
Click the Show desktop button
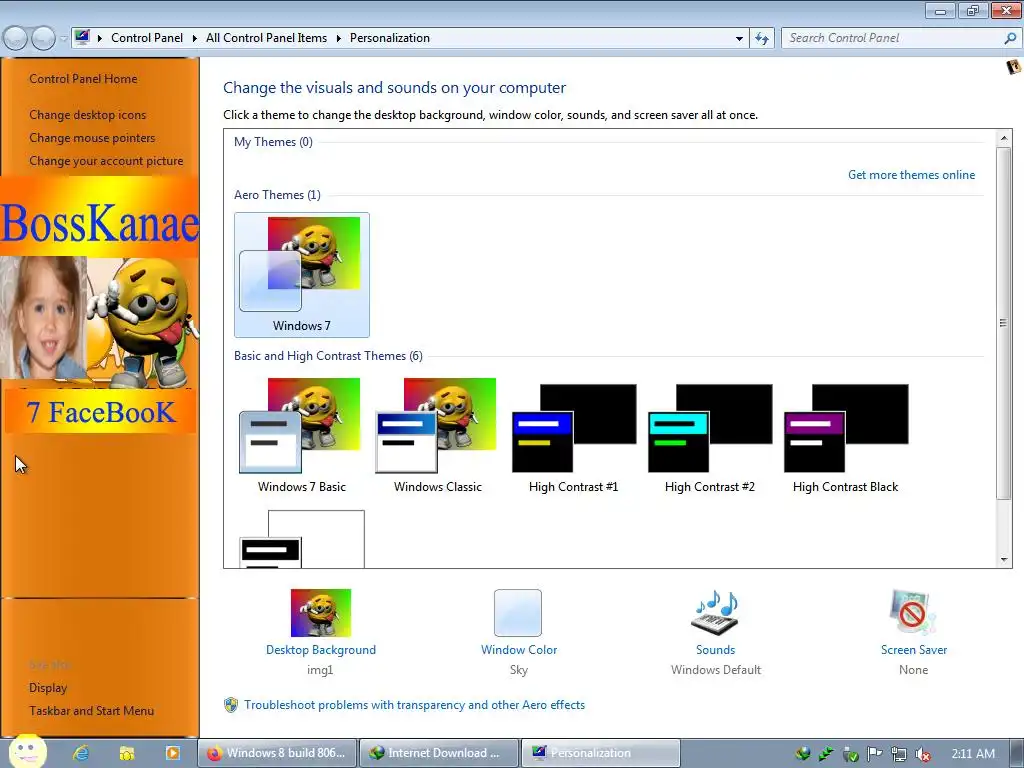point(1017,754)
